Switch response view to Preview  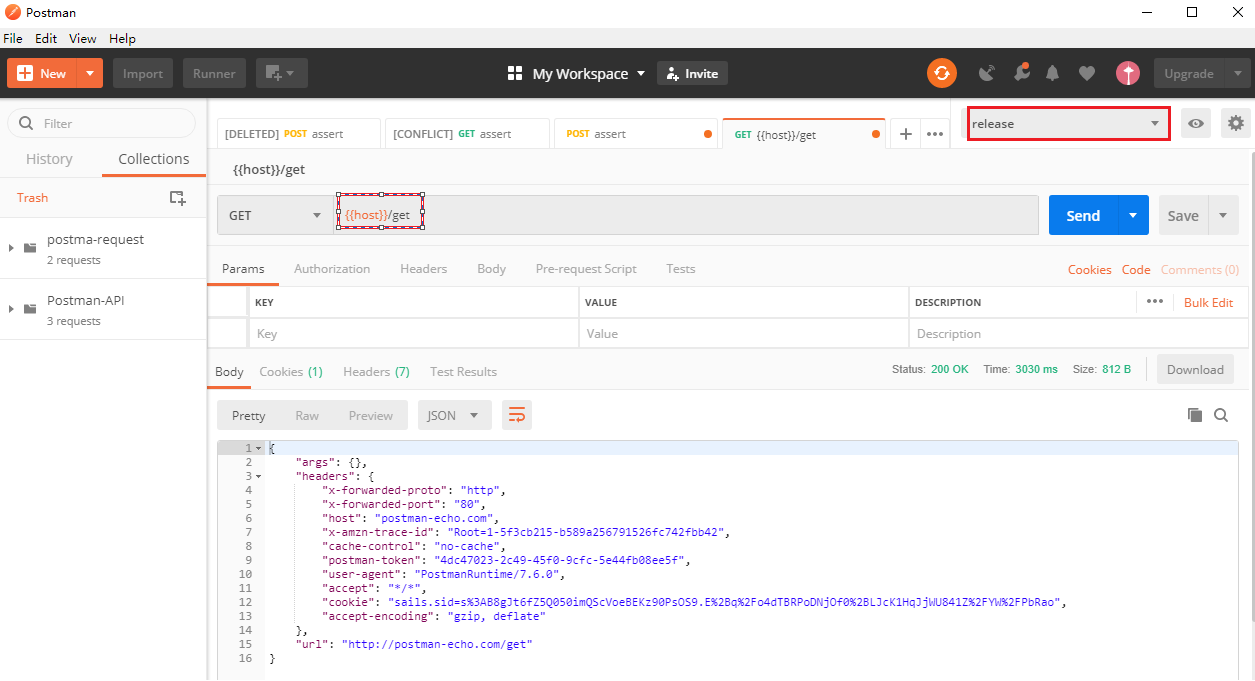370,415
